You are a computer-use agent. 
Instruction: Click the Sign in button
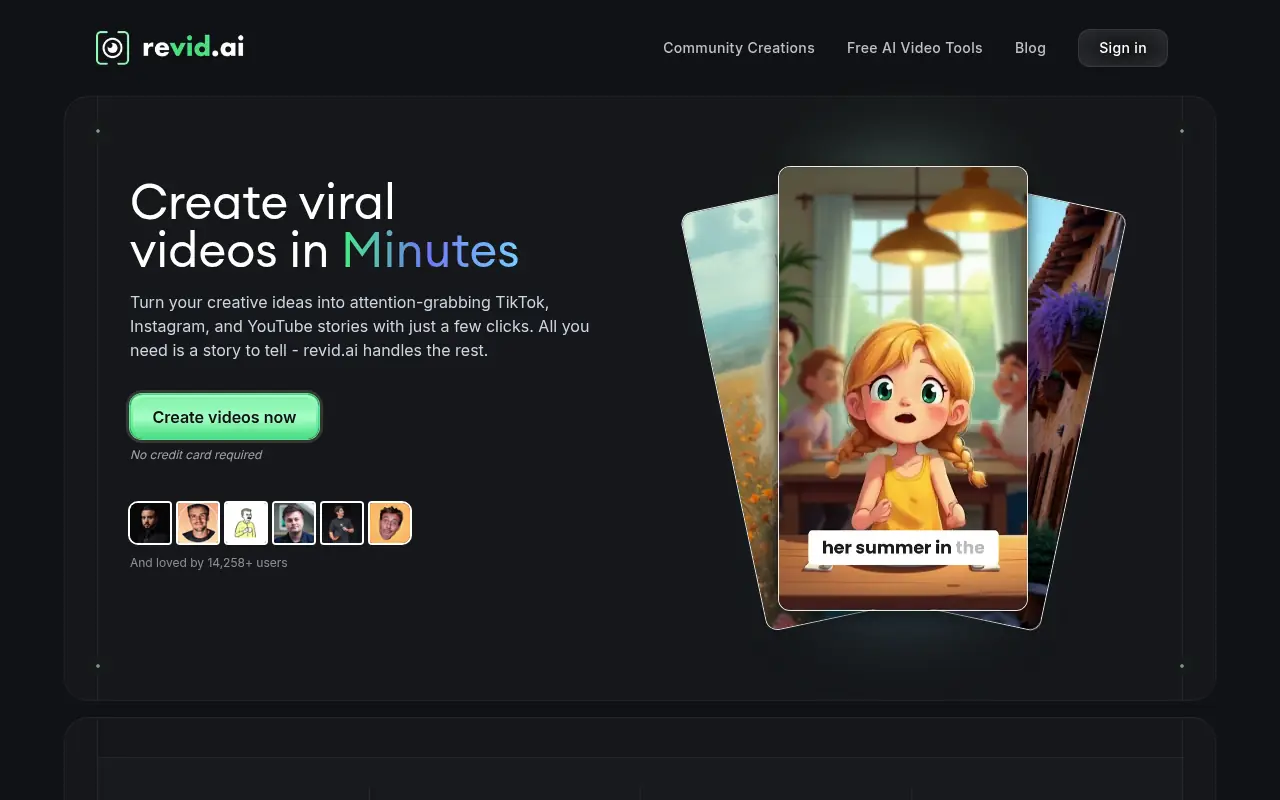[x=1122, y=47]
